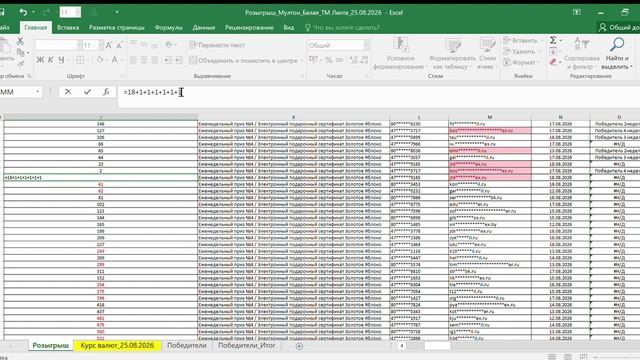The width and height of the screenshot is (640, 360).
Task: Open the font size dropdown
Action: pyautogui.click(x=100, y=45)
